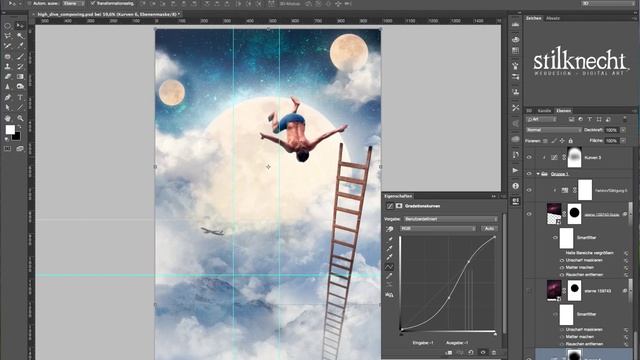Select the Move tool in toolbox
Viewport: 640px width, 360px height.
pyautogui.click(x=20, y=26)
